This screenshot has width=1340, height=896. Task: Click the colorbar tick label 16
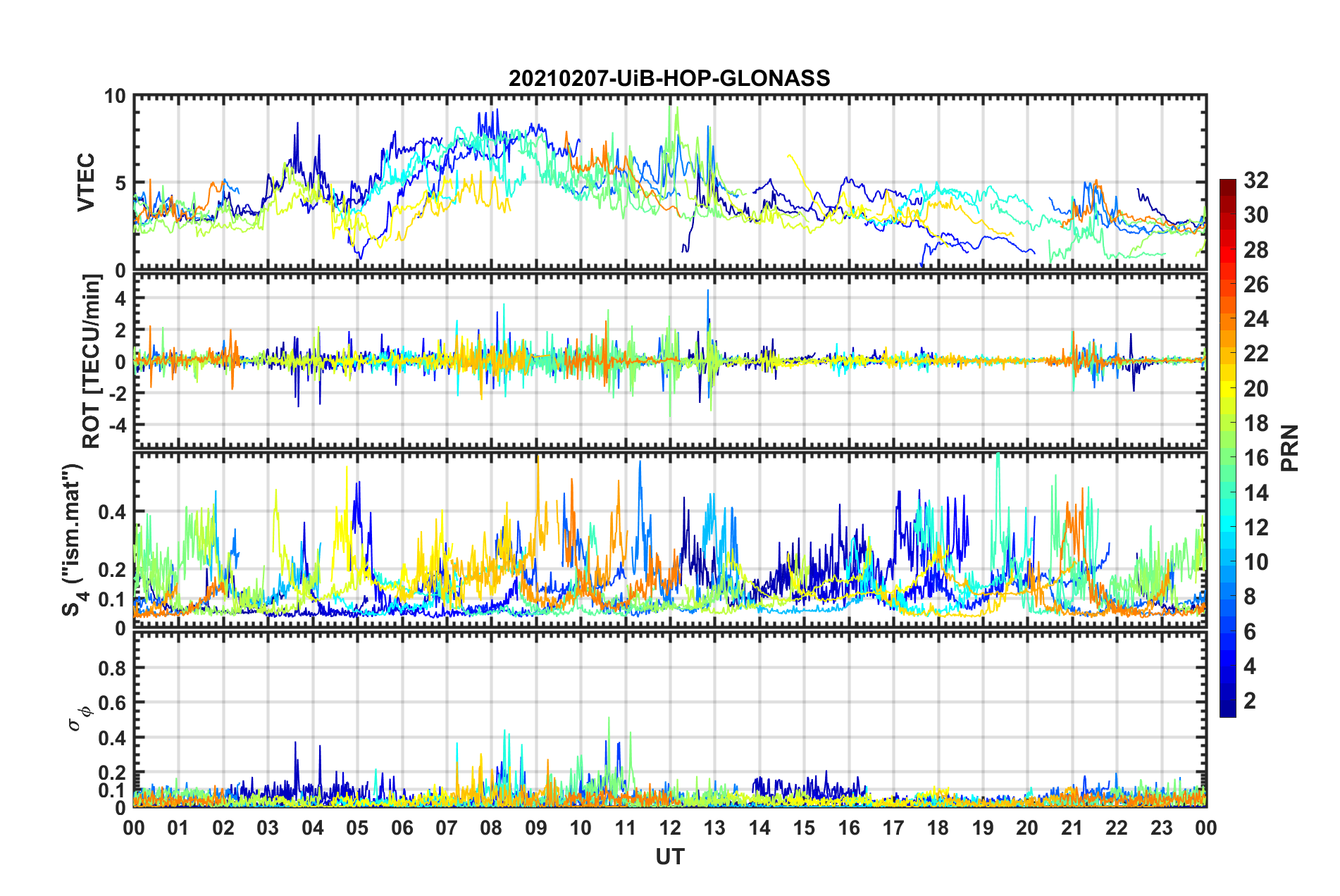[1255, 458]
